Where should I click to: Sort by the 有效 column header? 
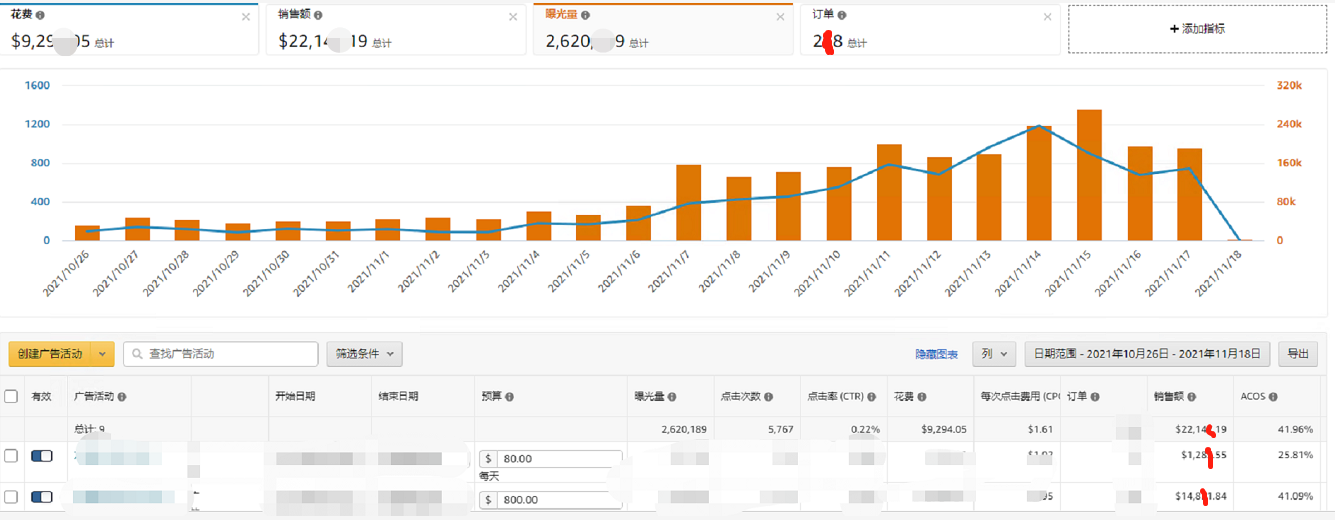pos(41,397)
